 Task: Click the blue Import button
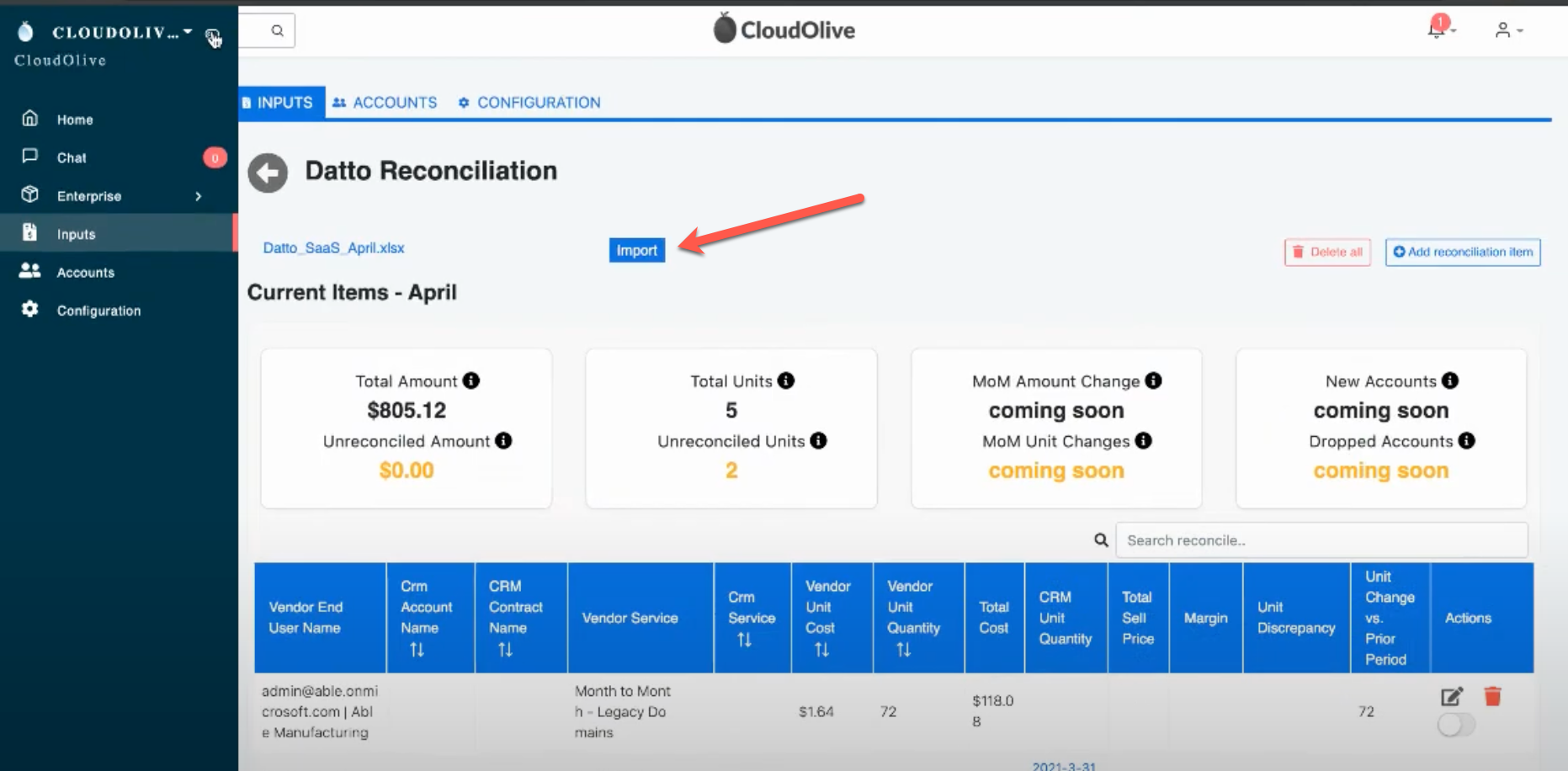pos(637,250)
